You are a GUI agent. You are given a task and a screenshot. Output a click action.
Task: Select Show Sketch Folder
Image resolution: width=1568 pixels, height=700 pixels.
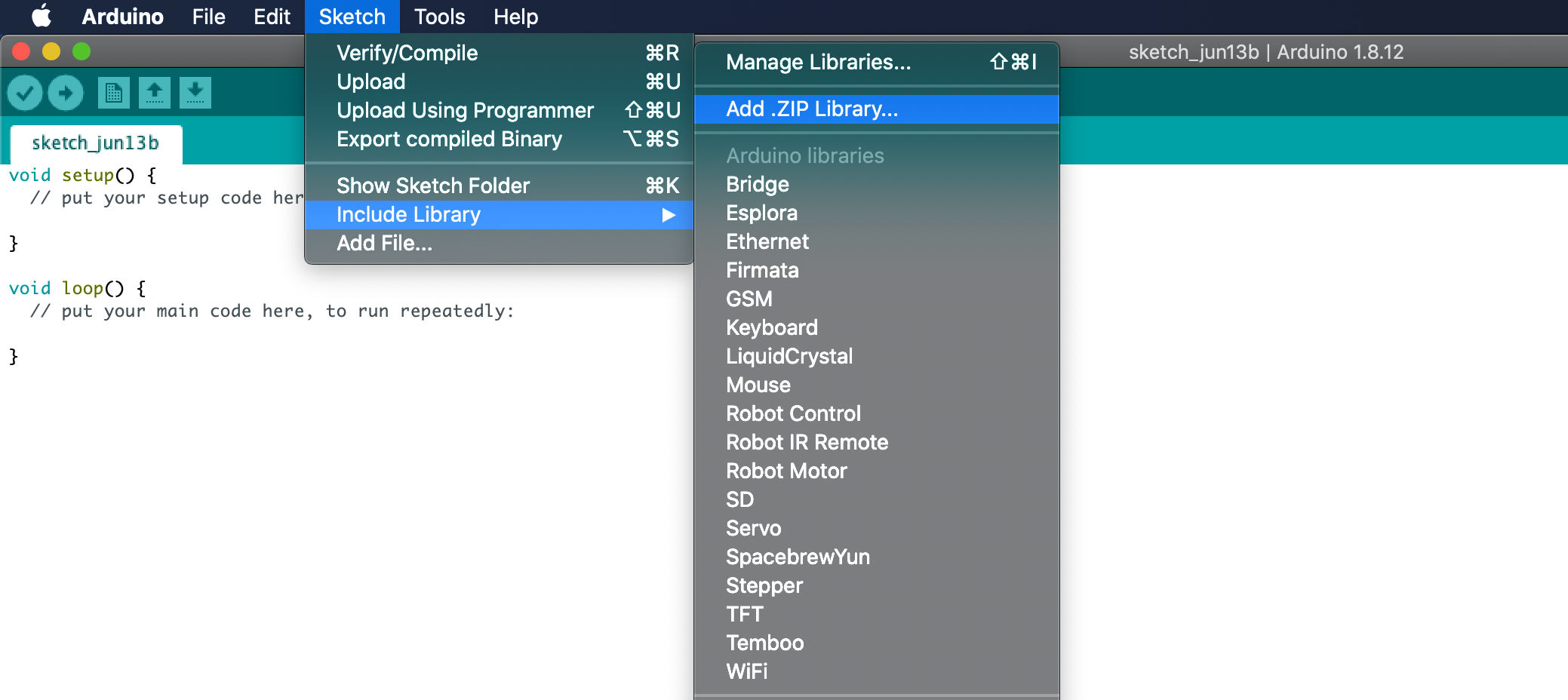tap(433, 185)
